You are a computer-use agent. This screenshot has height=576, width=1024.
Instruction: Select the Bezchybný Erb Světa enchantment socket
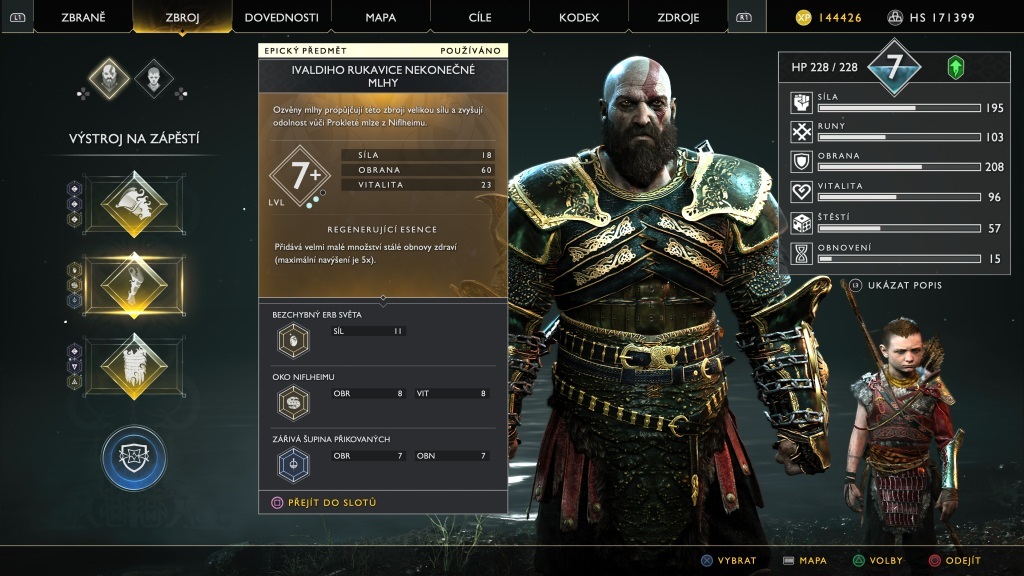click(x=293, y=341)
